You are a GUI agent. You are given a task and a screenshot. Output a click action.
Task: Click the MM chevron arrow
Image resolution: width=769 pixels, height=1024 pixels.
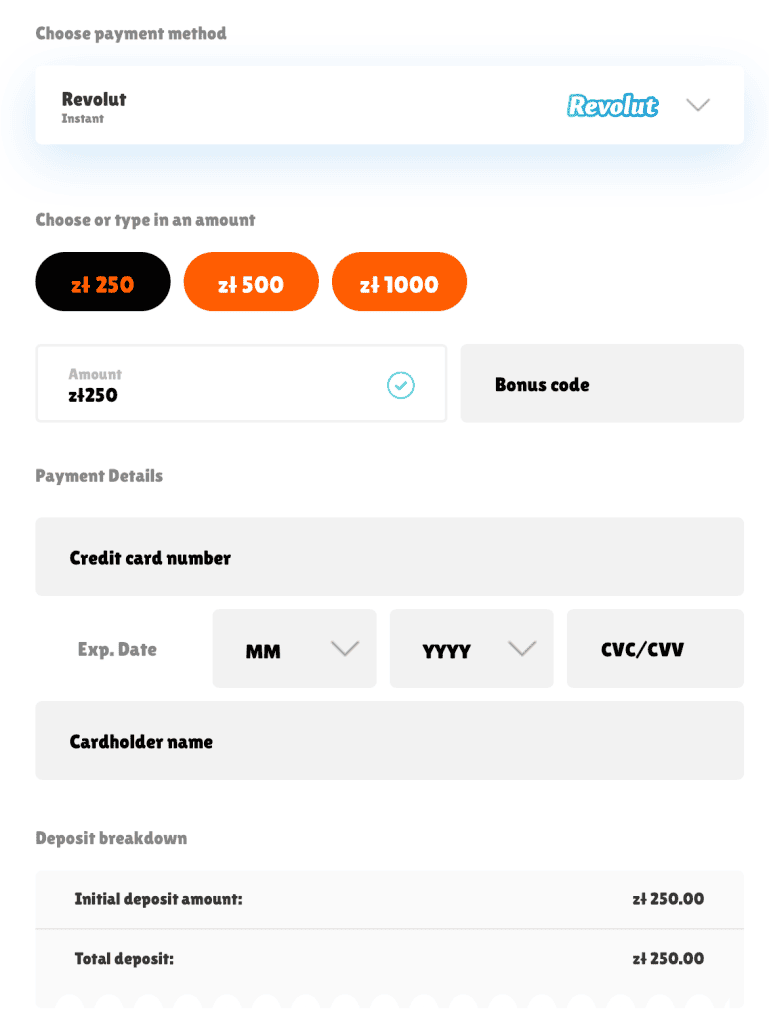point(345,648)
